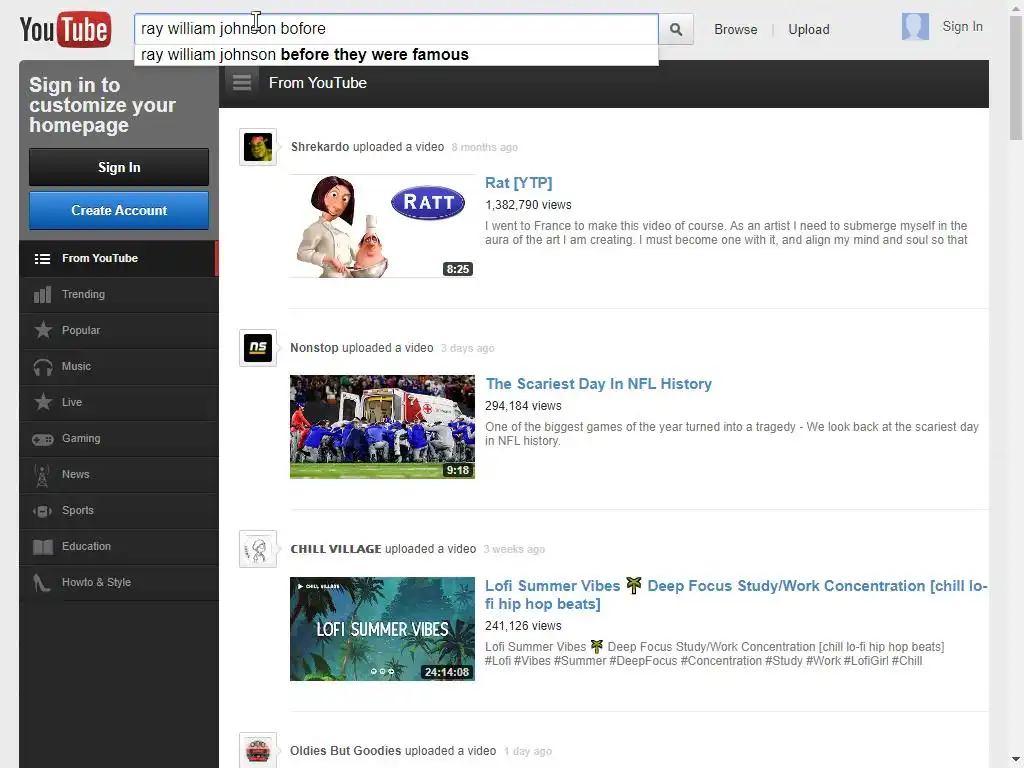Play the Lofi Summer Vibes thumbnail

(x=382, y=629)
